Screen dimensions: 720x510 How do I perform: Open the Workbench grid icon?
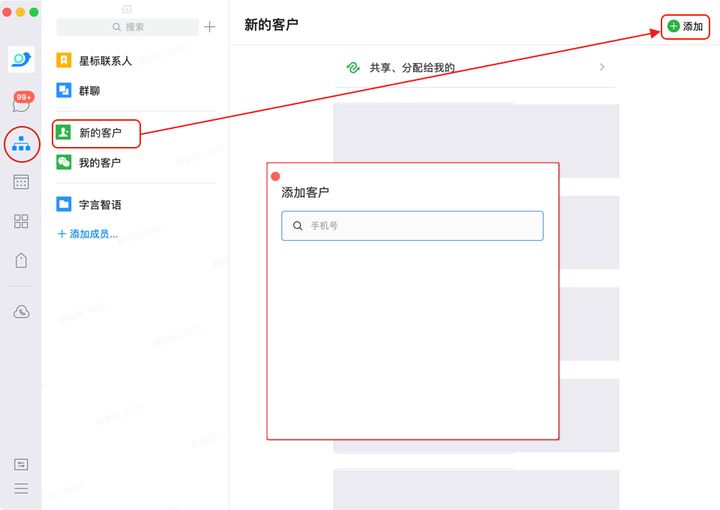(x=21, y=221)
